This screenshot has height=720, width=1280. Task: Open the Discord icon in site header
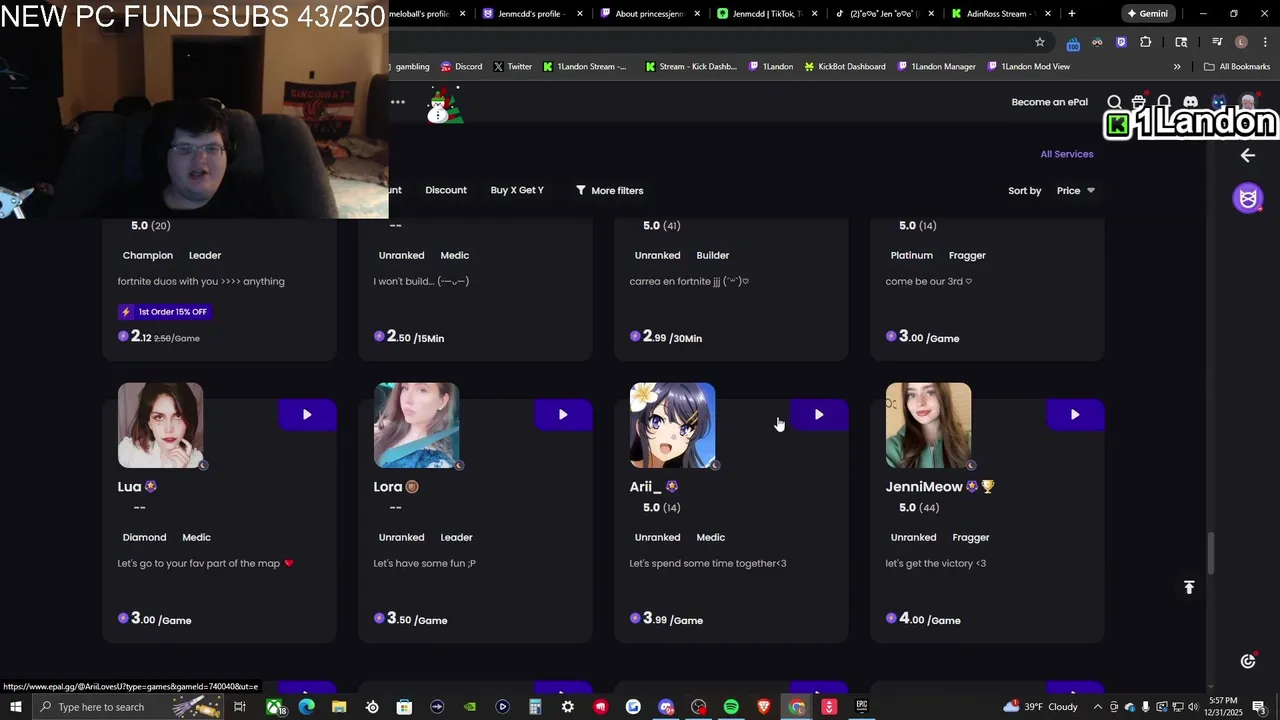tap(1190, 102)
